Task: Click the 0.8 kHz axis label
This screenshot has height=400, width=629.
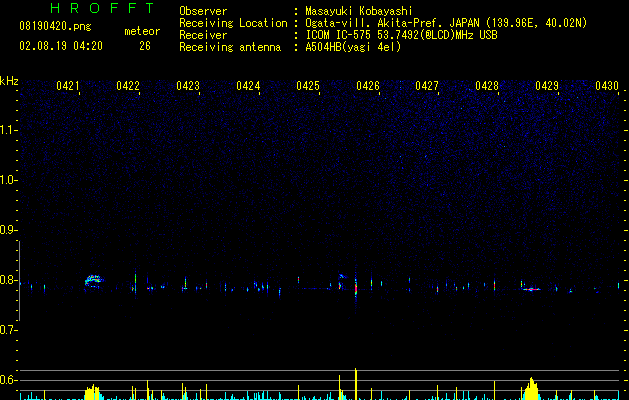Action: [8, 280]
